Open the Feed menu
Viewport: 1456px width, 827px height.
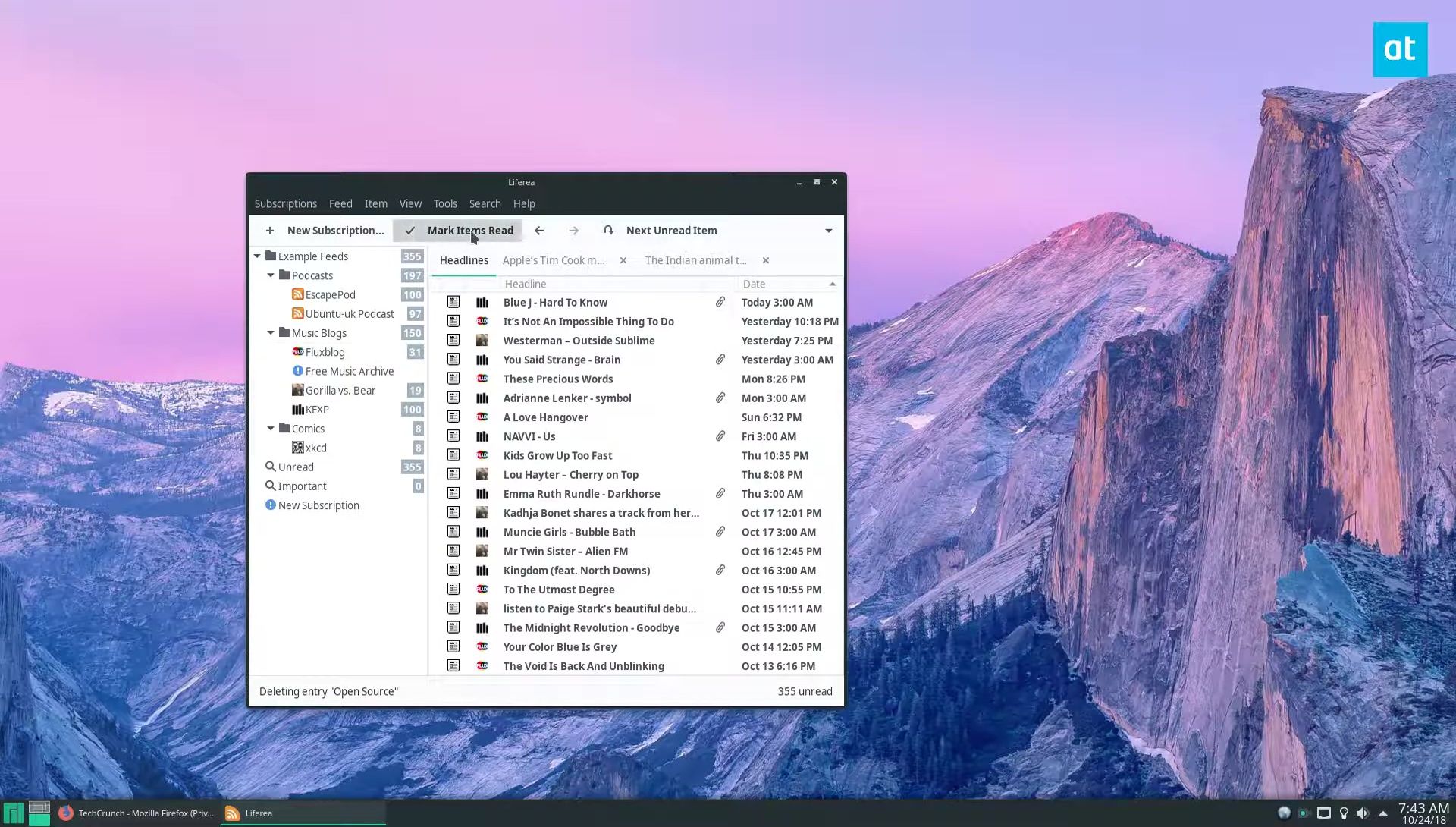(x=340, y=203)
